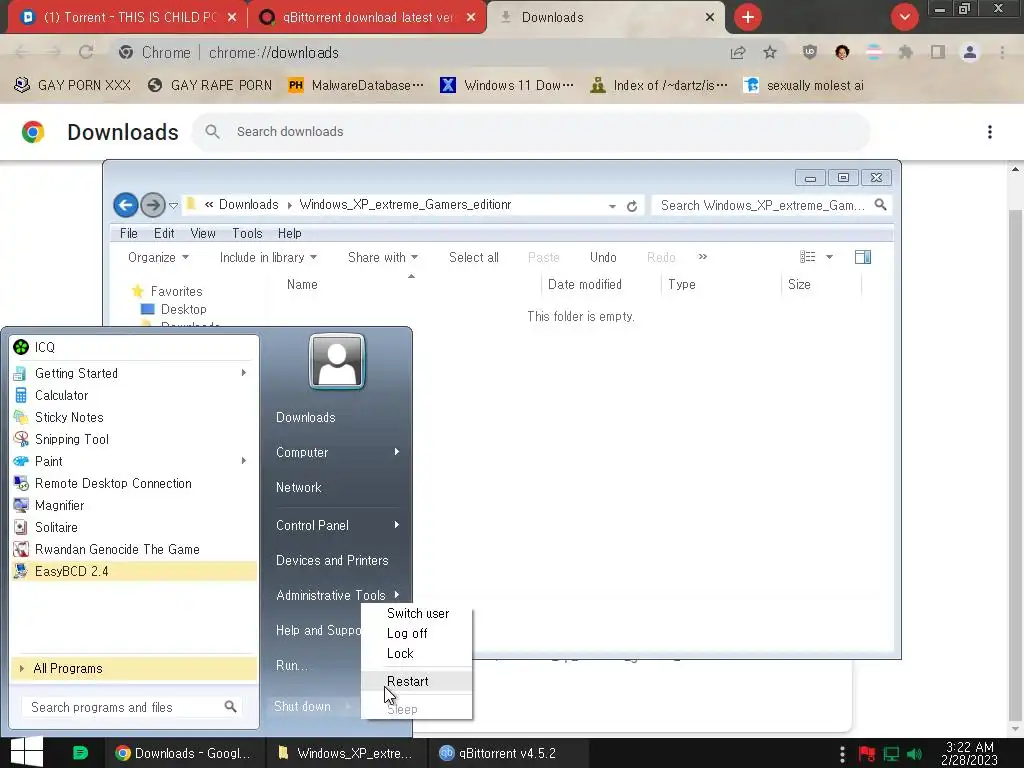Image resolution: width=1024 pixels, height=768 pixels.
Task: Click the Windows Start button
Action: pos(27,752)
